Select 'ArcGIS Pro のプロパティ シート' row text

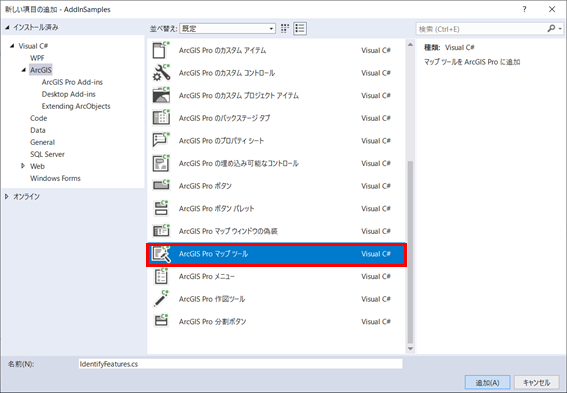click(x=221, y=141)
